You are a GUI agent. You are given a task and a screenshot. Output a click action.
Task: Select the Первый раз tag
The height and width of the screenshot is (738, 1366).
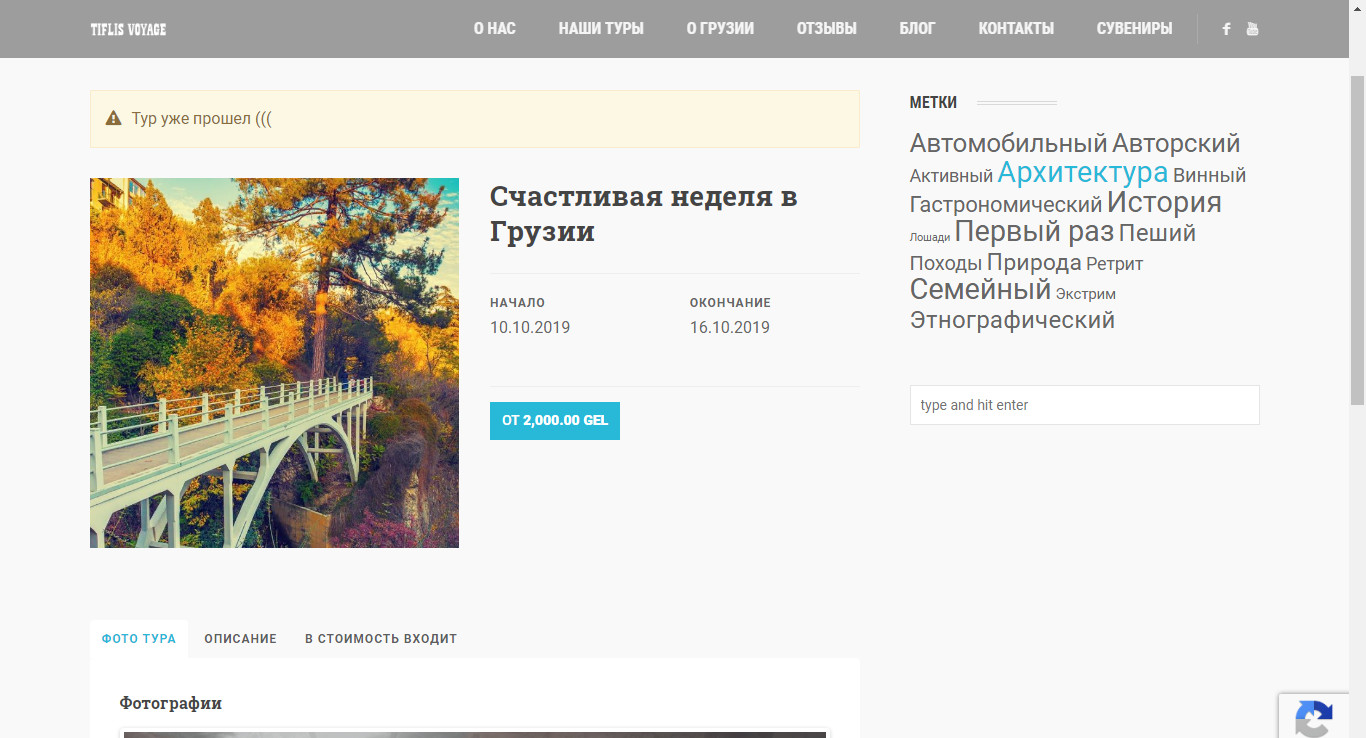tap(1034, 232)
